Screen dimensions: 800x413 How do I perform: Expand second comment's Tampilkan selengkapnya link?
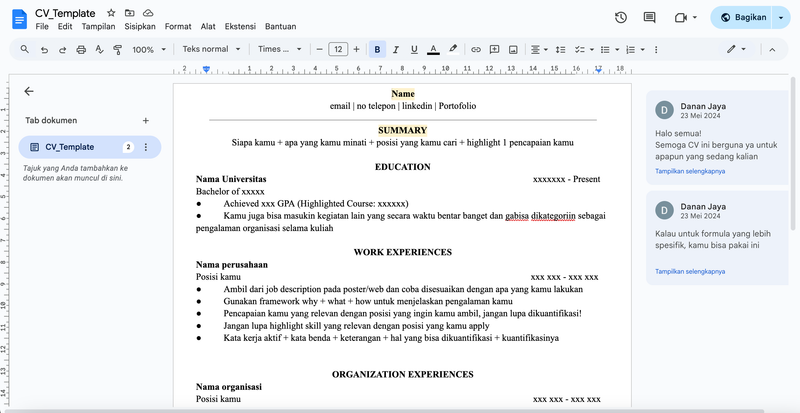point(690,272)
